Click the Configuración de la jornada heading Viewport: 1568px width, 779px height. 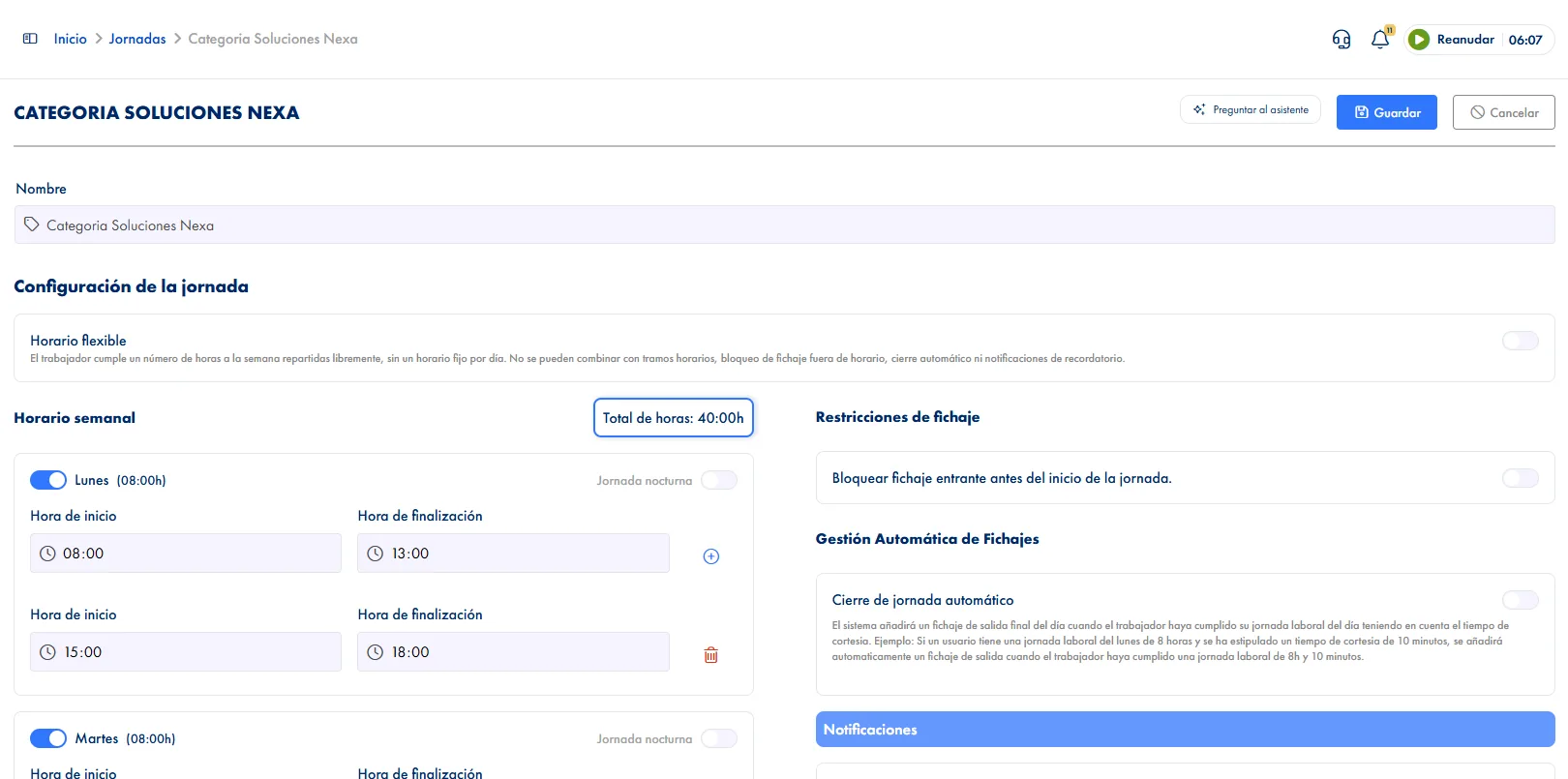[x=132, y=286]
